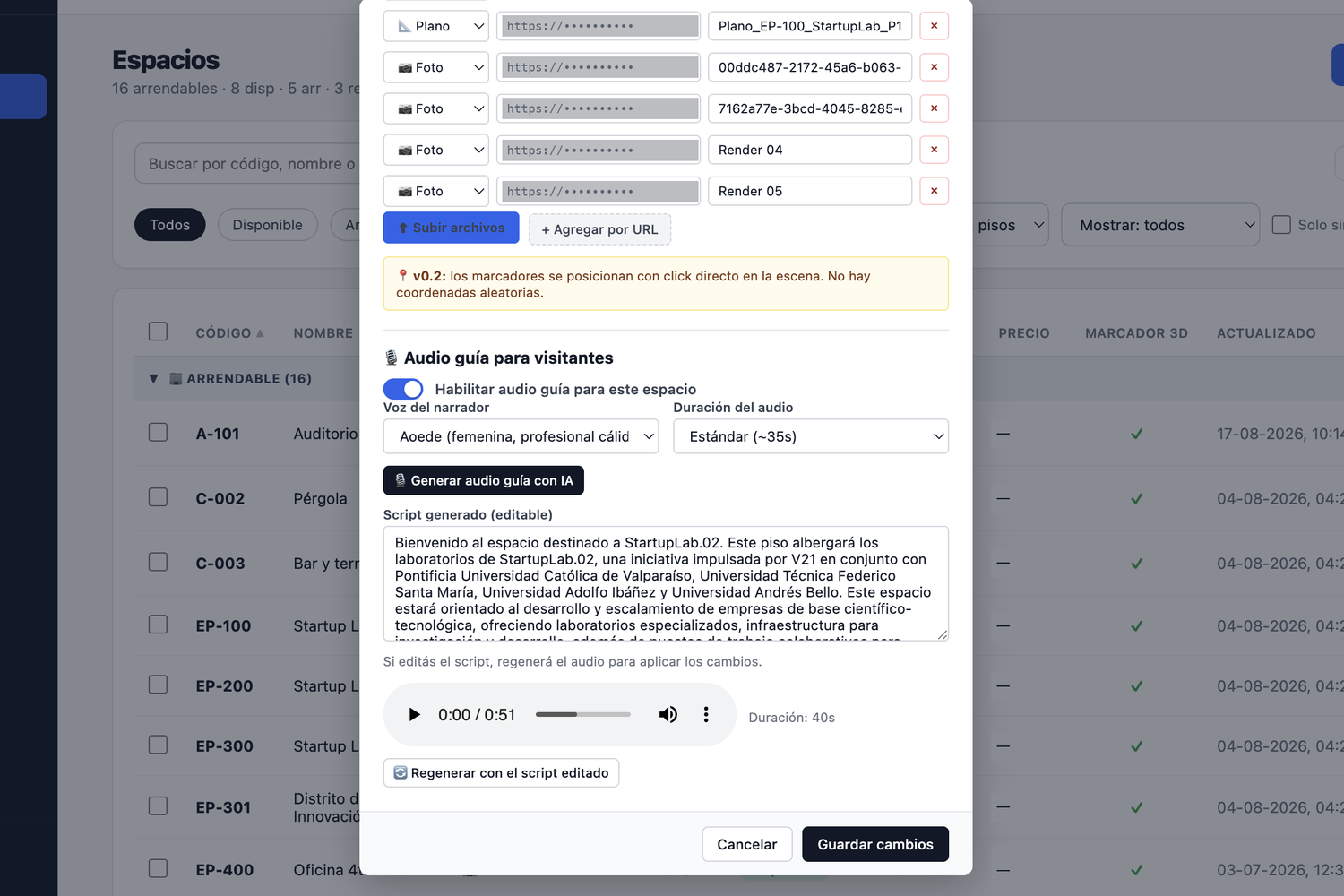Play the audio guide
Image resolution: width=1344 pixels, height=896 pixels.
pyautogui.click(x=414, y=715)
